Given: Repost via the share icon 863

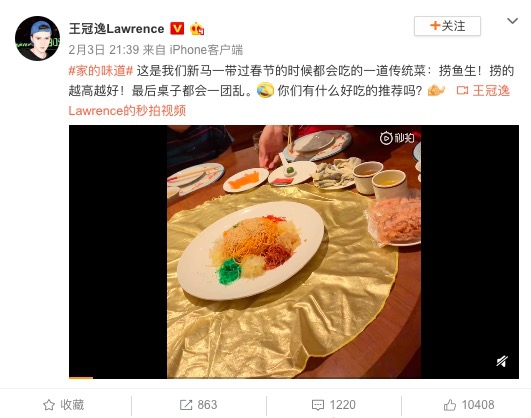Looking at the screenshot, I should 198,405.
